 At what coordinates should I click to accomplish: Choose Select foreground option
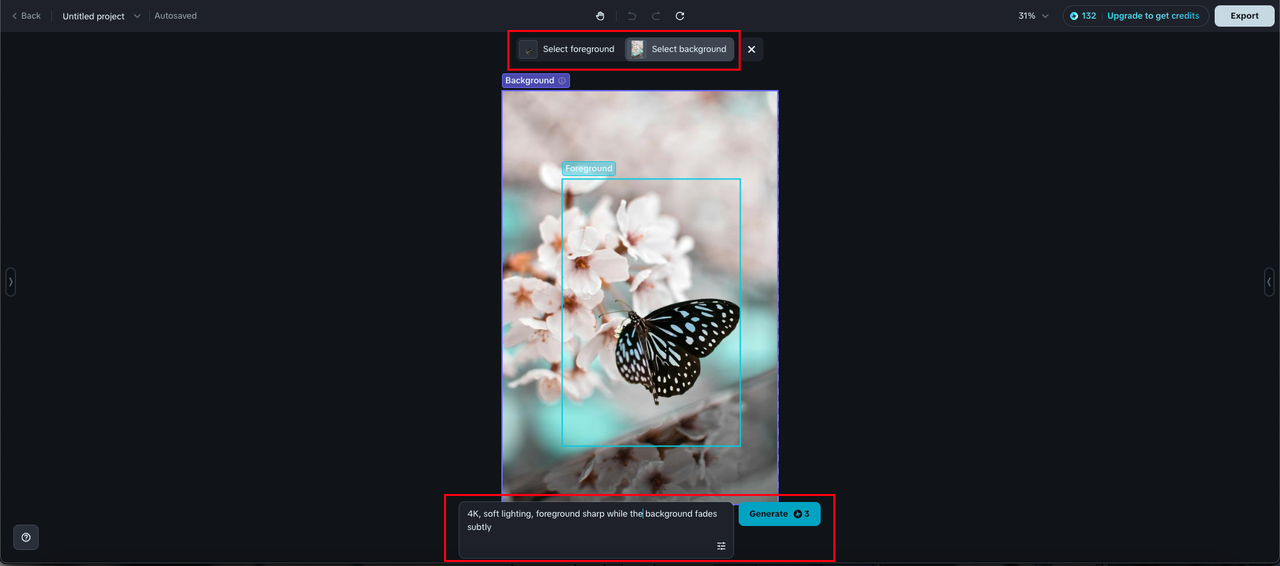pos(567,49)
